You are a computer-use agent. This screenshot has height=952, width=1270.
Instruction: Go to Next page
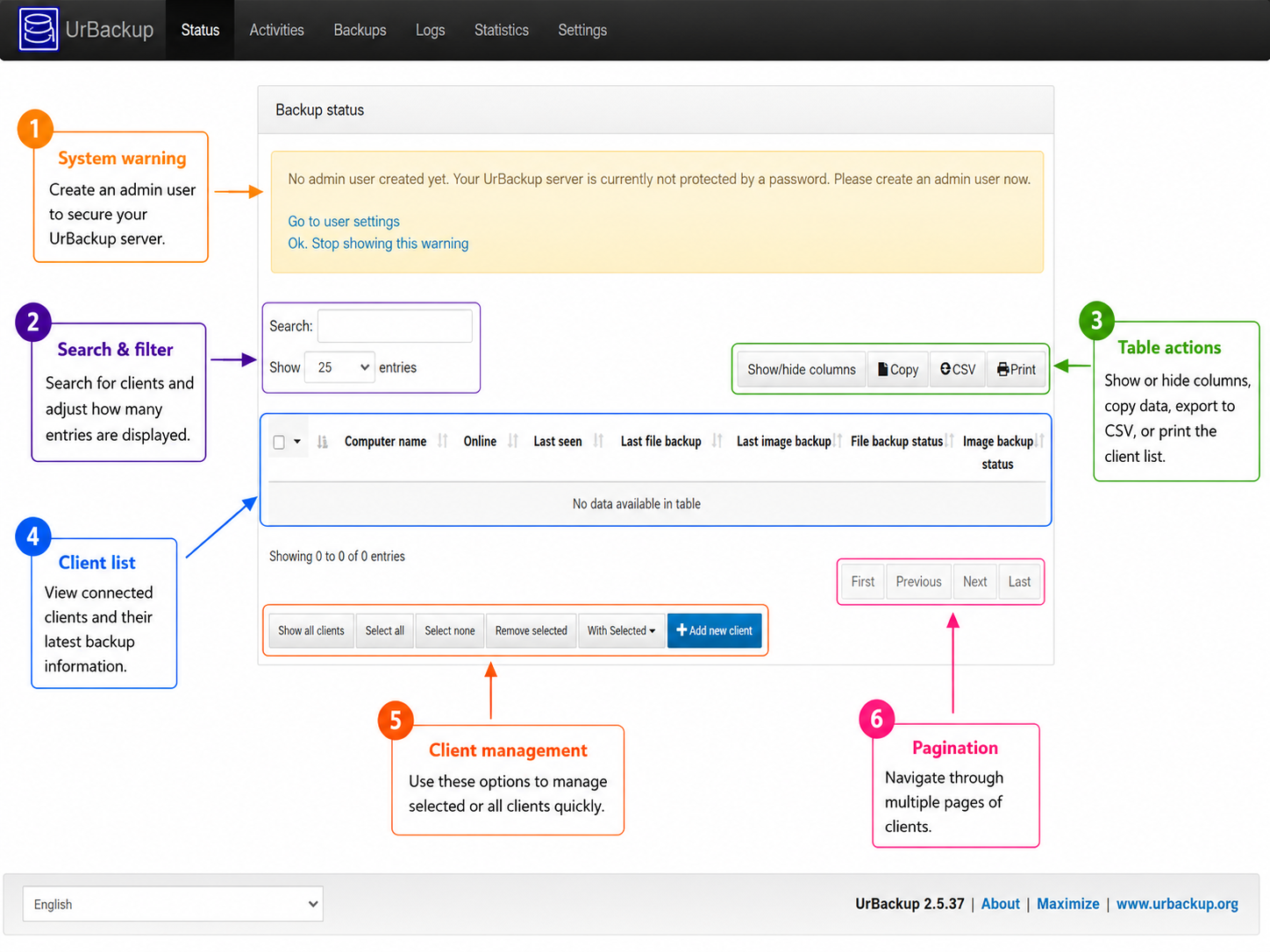click(x=974, y=581)
